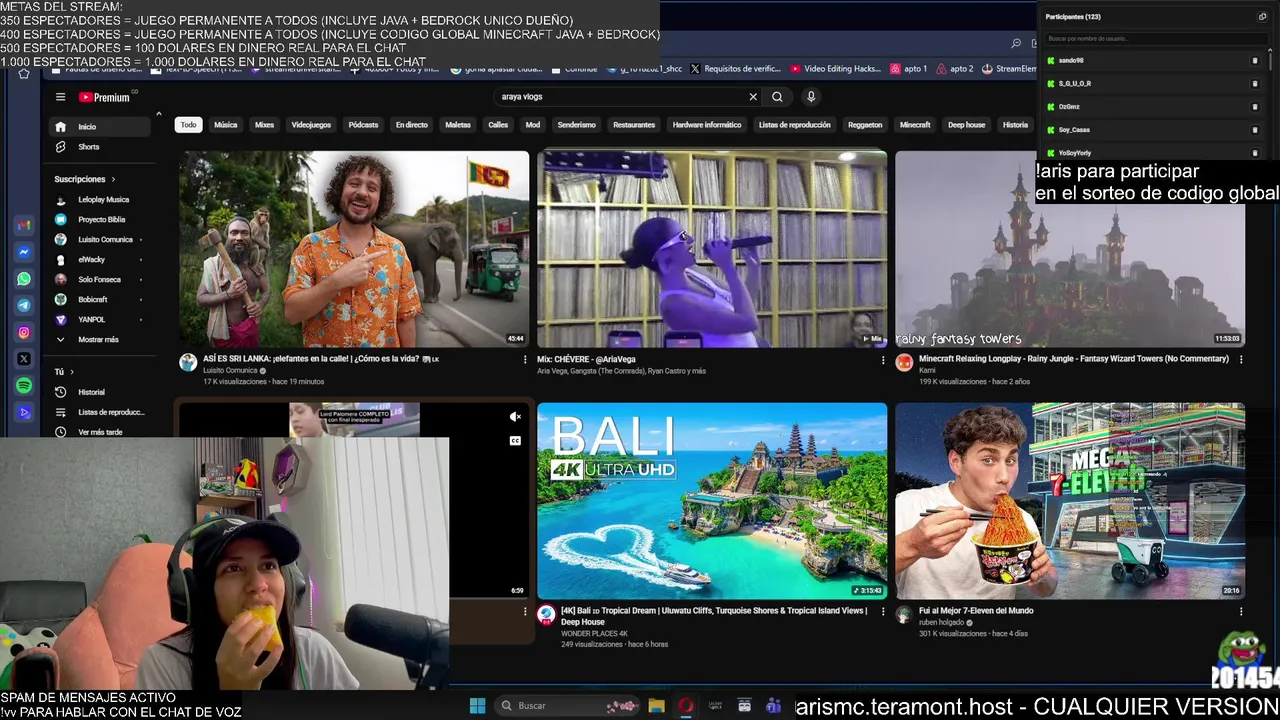Open Proyecto Biblia subscription channel
This screenshot has width=1280, height=720.
(x=101, y=220)
